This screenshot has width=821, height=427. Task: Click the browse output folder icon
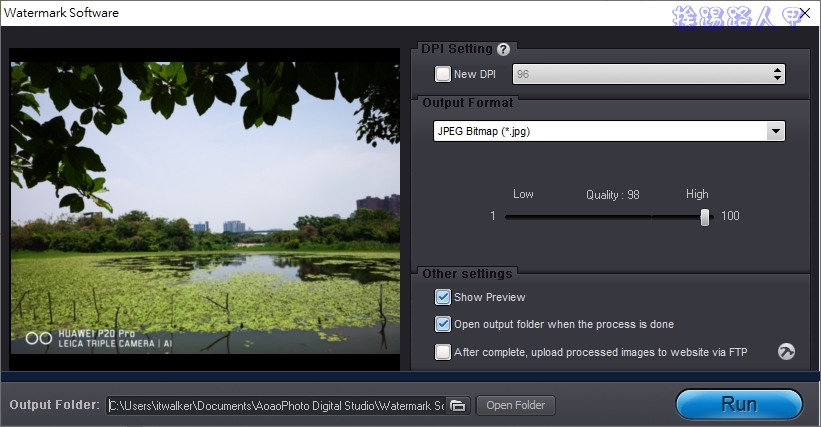(458, 405)
